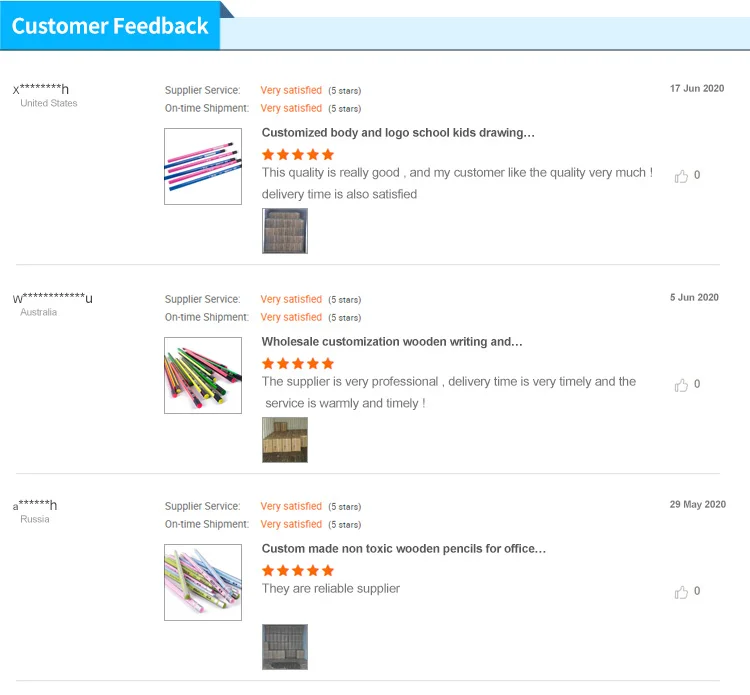Open colorful neon pencils product thumbnail
The height and width of the screenshot is (695, 750).
point(203,375)
